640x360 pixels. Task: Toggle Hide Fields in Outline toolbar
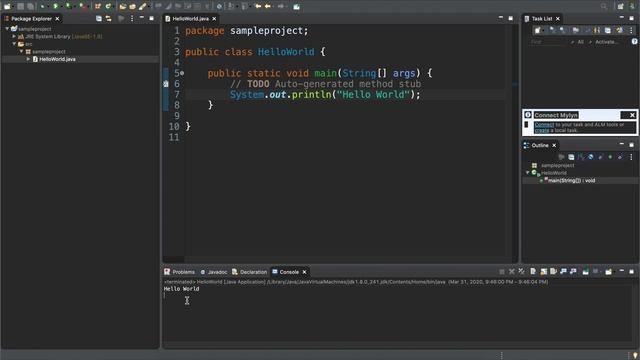point(591,157)
